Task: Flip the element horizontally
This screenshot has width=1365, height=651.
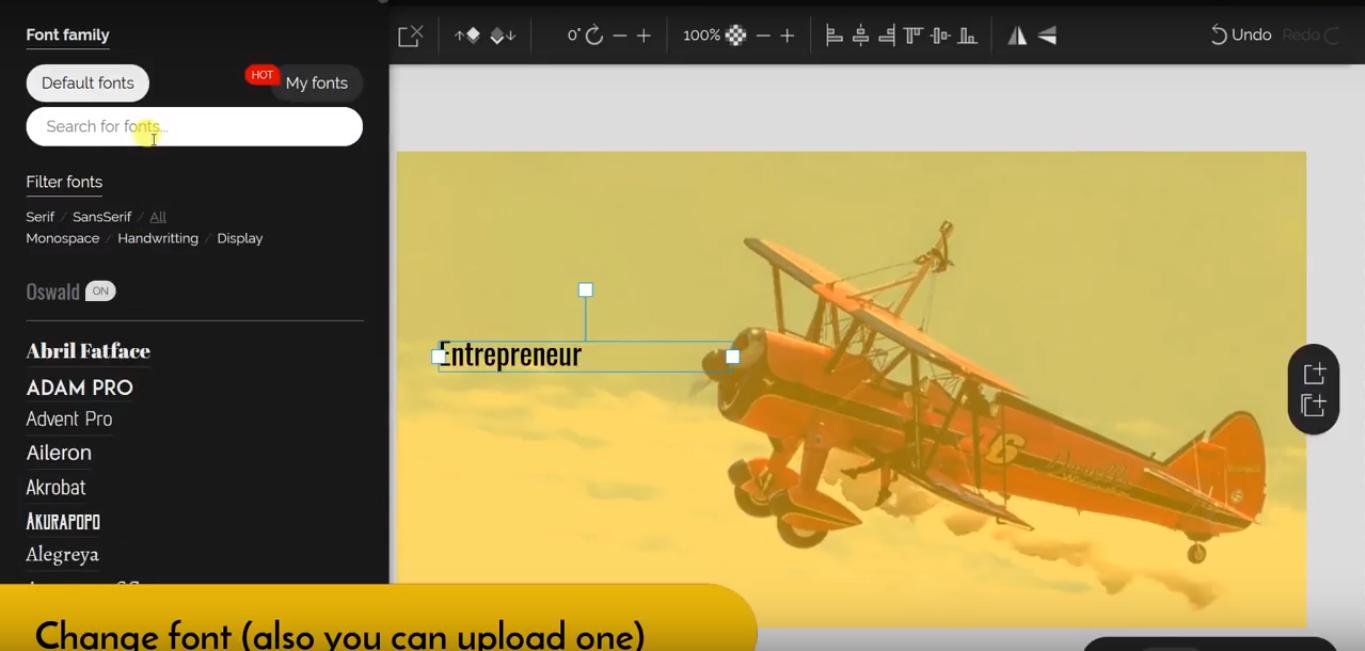Action: click(x=1017, y=36)
